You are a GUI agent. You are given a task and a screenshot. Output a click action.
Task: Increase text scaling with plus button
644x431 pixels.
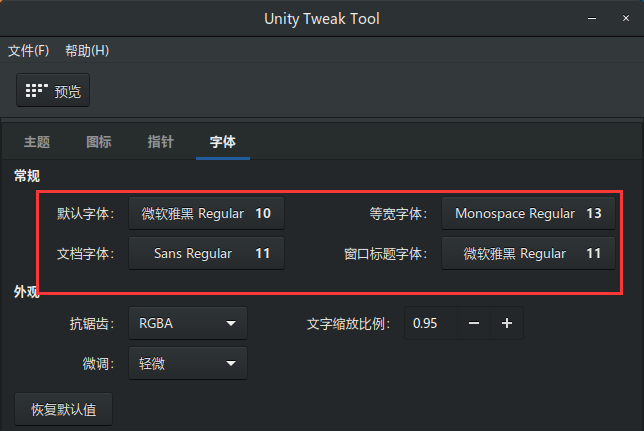click(507, 323)
